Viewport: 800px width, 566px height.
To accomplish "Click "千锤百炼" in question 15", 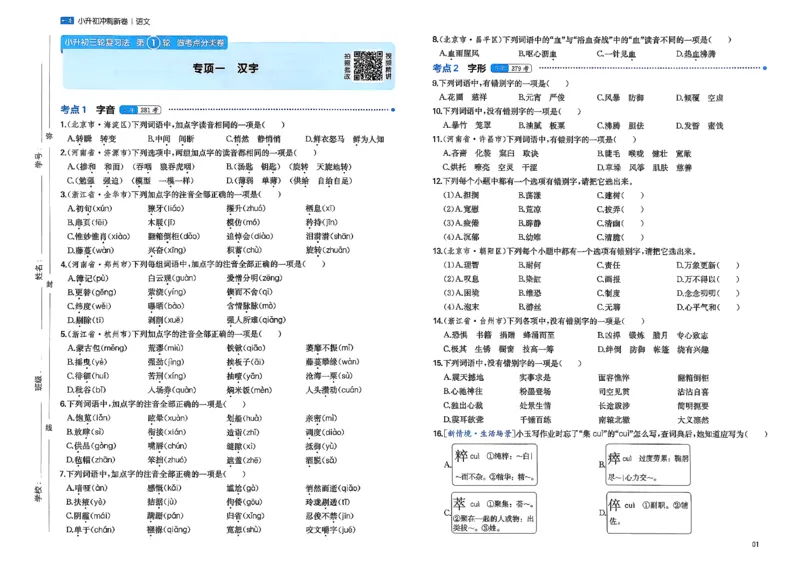I will 535,420.
